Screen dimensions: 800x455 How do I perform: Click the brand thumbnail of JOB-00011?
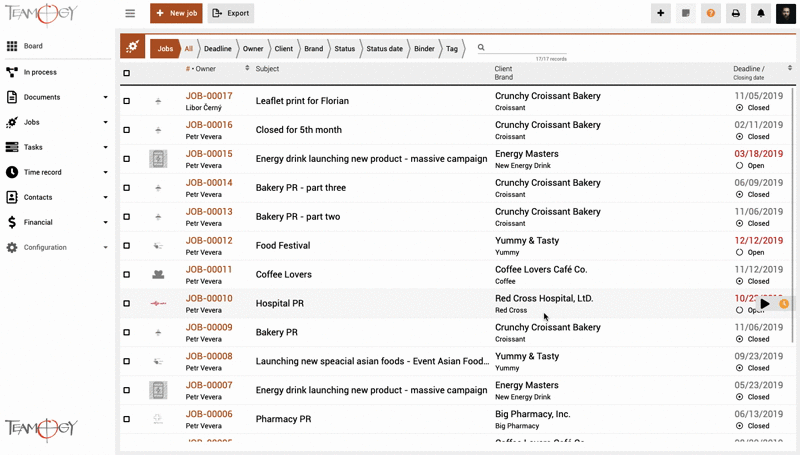[x=158, y=274]
